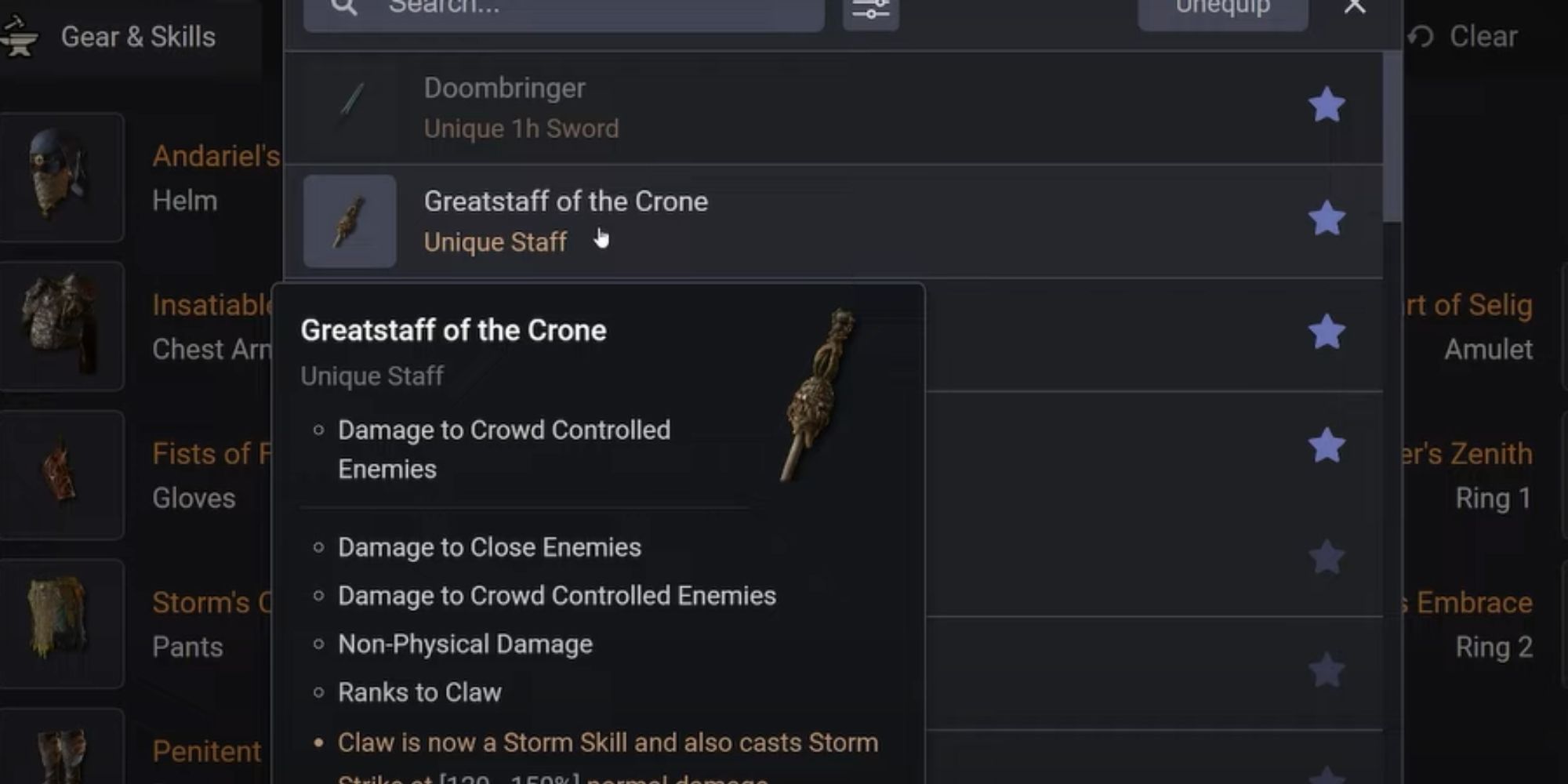Open the Insatiable Chest Armor slot icon

(61, 326)
